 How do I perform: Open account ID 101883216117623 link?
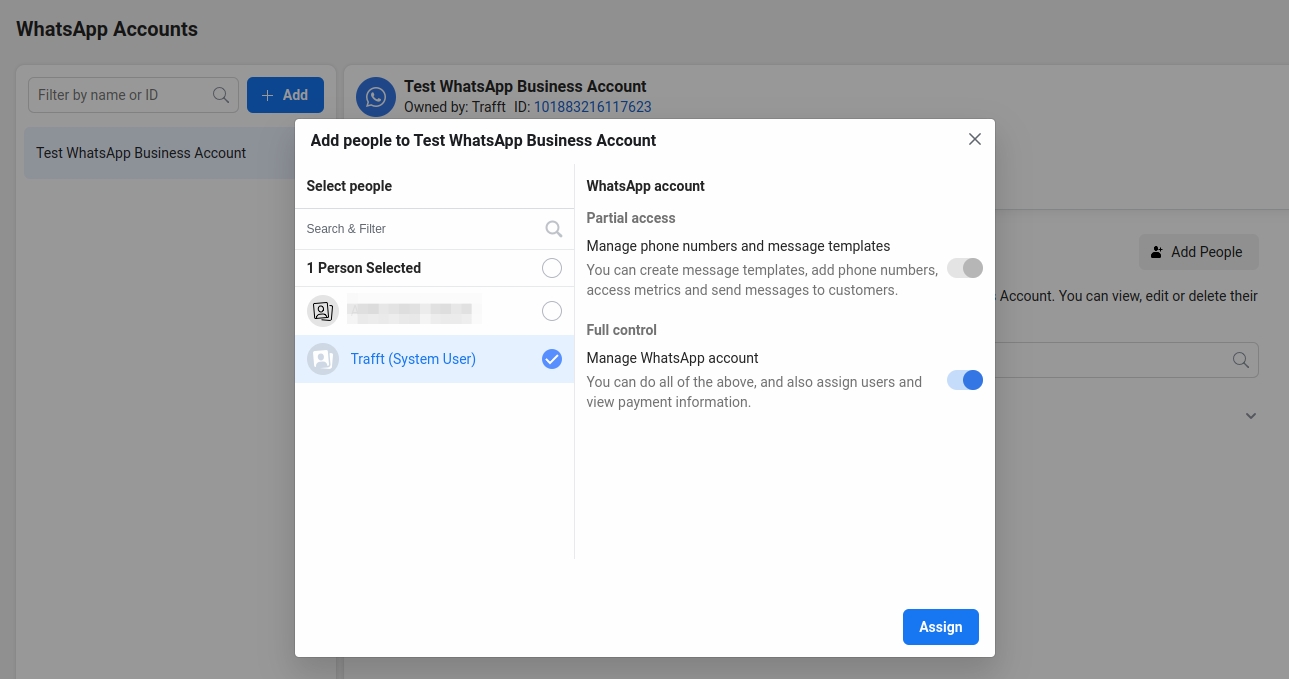coord(592,107)
